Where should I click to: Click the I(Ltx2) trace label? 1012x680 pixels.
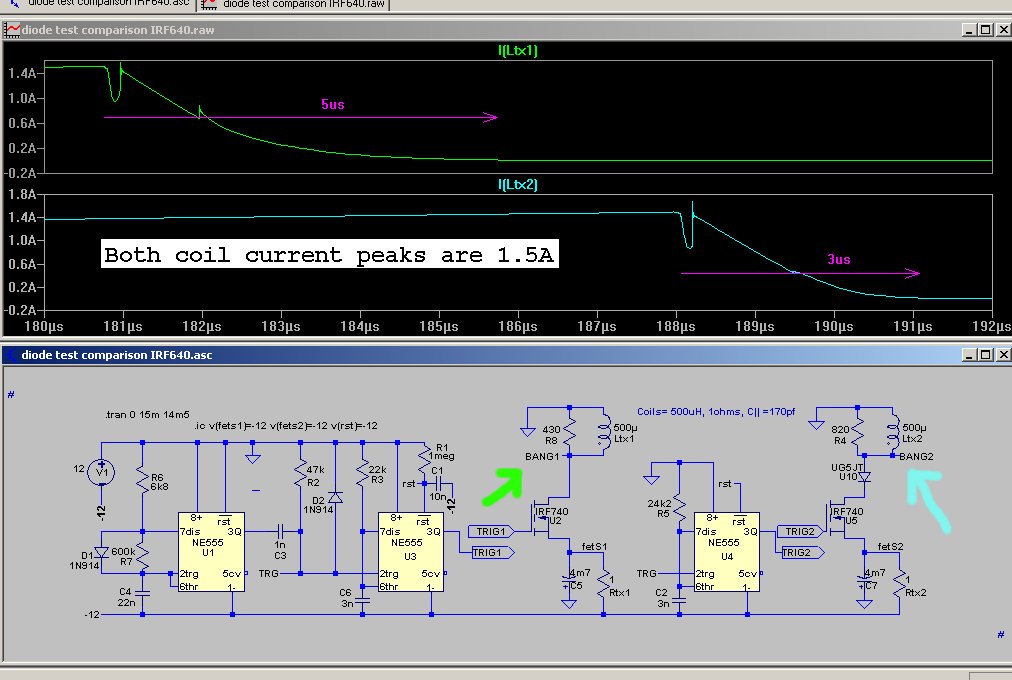518,185
